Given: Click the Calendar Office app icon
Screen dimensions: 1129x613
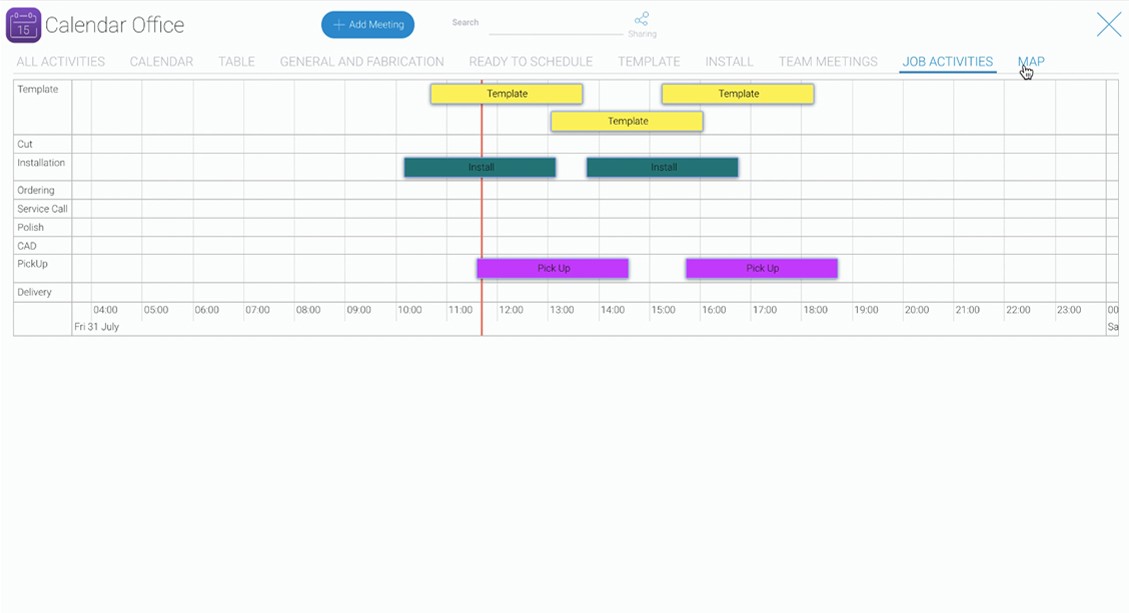Looking at the screenshot, I should 24,25.
